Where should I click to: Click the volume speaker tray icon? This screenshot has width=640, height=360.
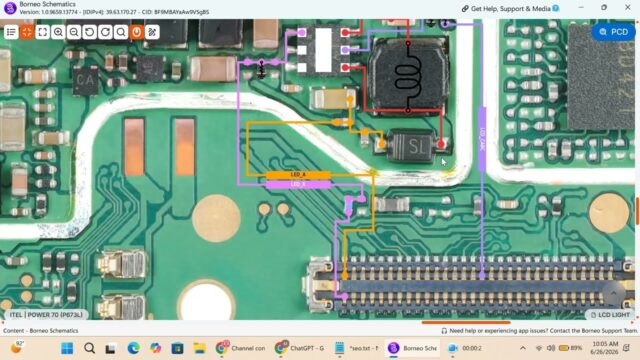click(551, 348)
